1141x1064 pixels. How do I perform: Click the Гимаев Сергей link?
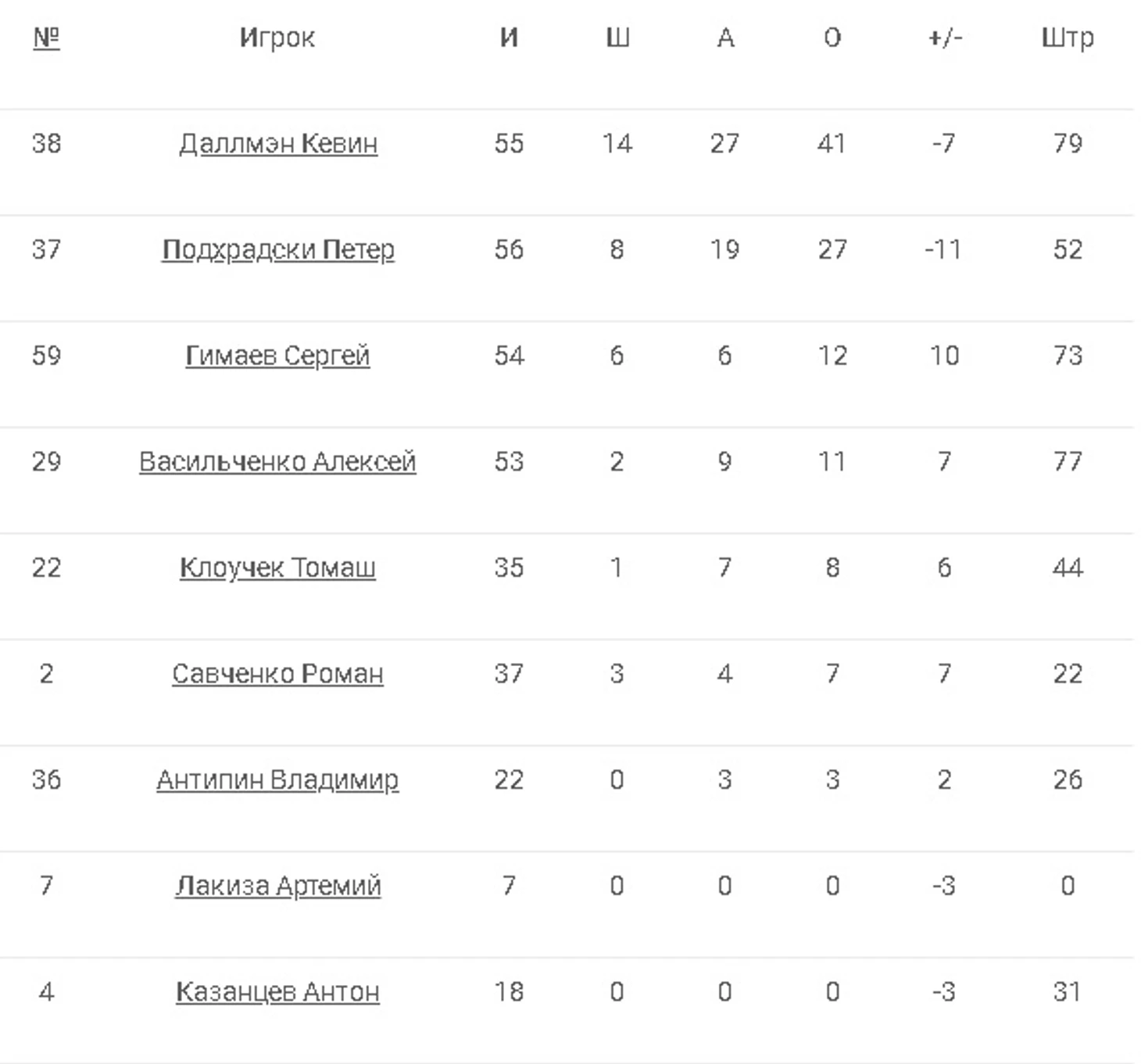click(277, 356)
